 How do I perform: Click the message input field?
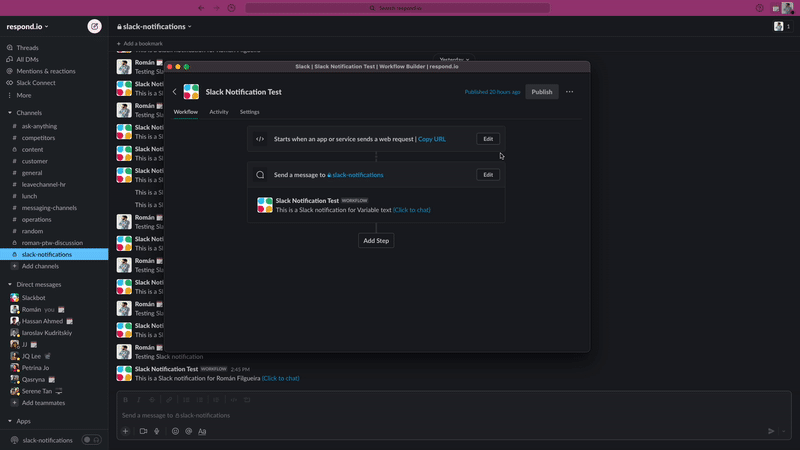pos(454,415)
